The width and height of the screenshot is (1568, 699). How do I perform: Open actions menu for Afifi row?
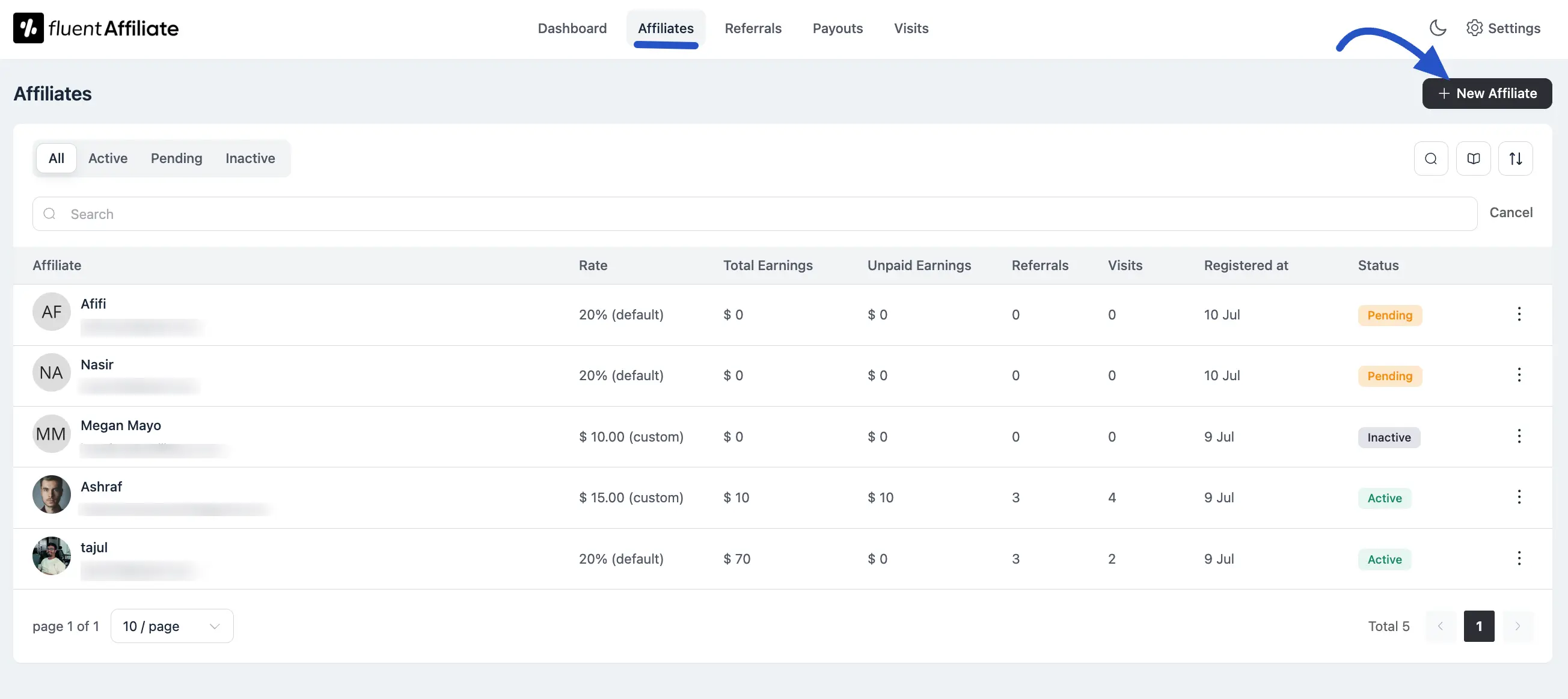coord(1519,314)
